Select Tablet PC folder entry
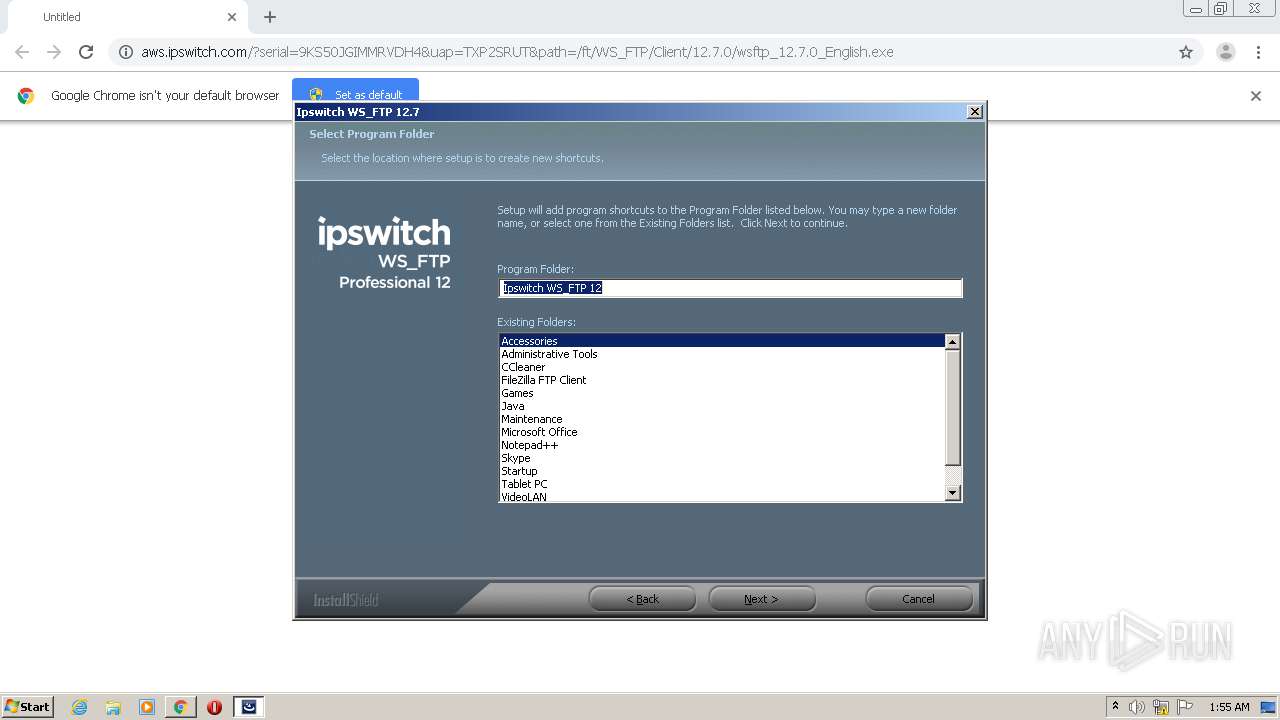Viewport: 1280px width, 720px height. [x=722, y=484]
